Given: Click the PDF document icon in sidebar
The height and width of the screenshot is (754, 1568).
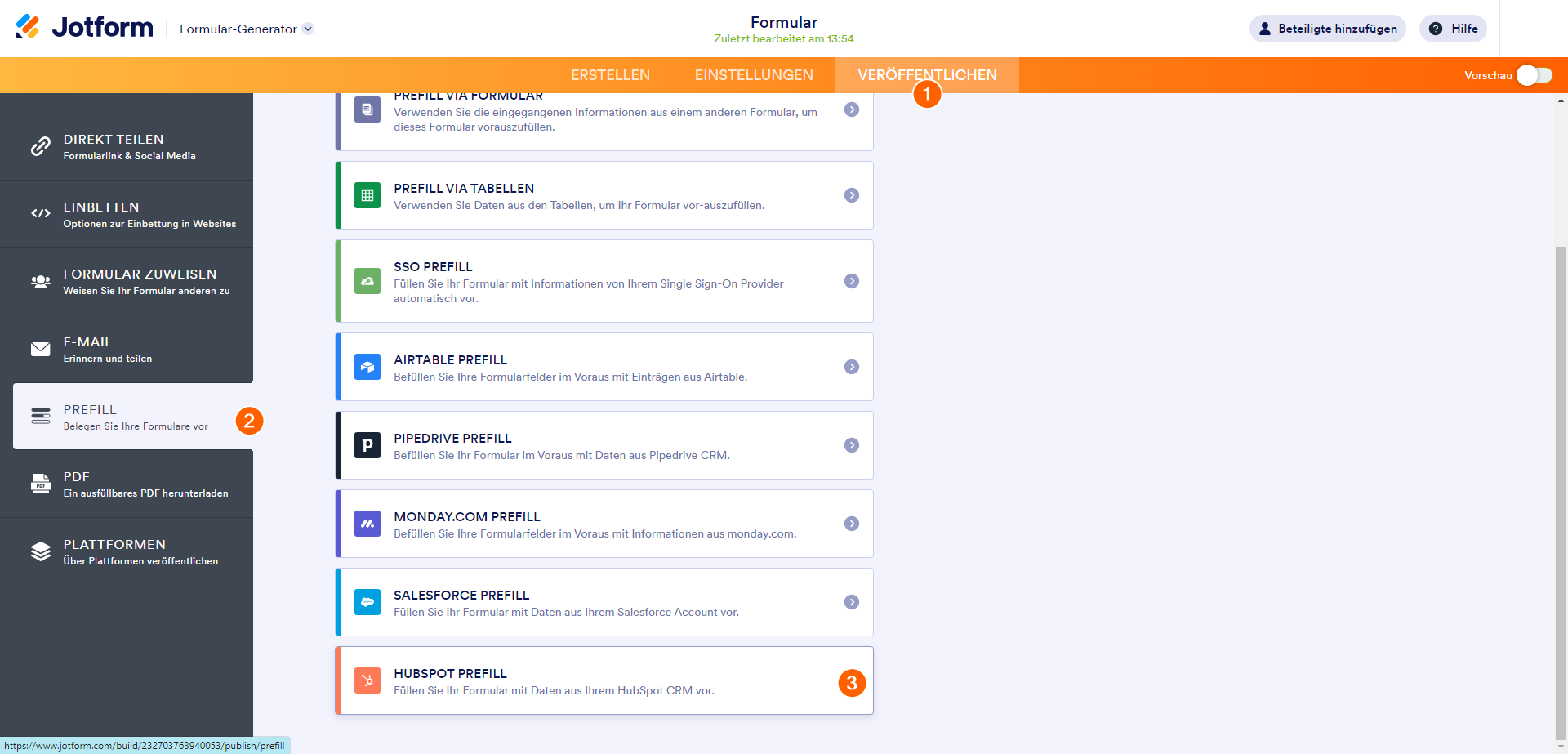Looking at the screenshot, I should (41, 484).
